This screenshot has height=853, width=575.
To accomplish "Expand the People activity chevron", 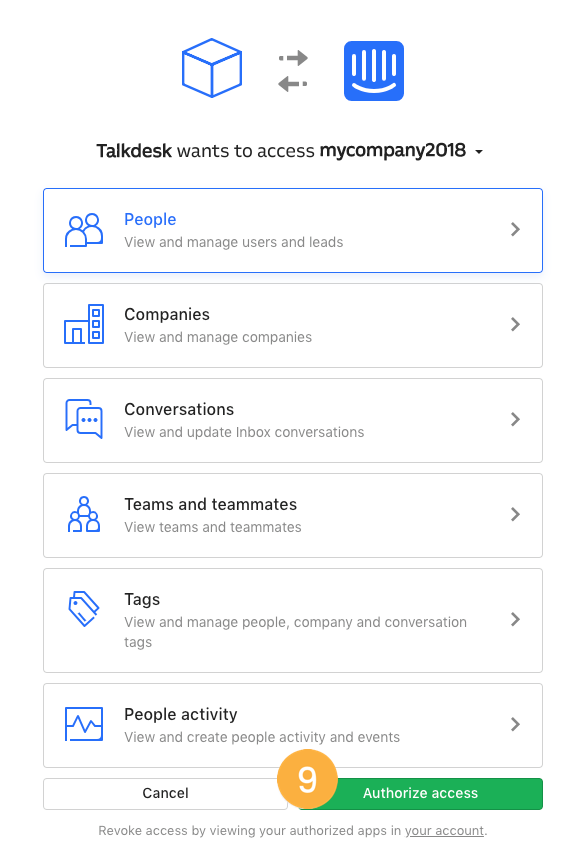I will point(515,725).
